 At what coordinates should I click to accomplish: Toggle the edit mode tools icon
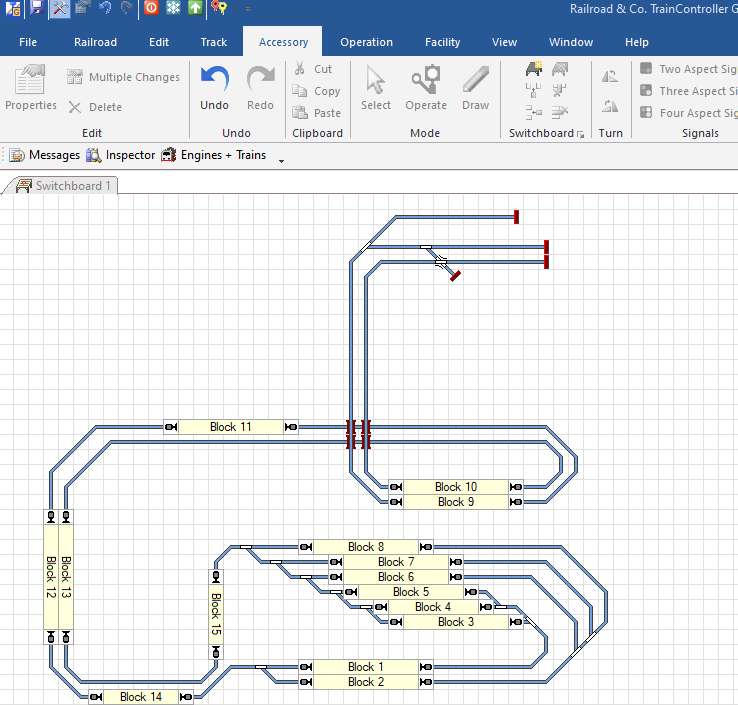pos(60,8)
